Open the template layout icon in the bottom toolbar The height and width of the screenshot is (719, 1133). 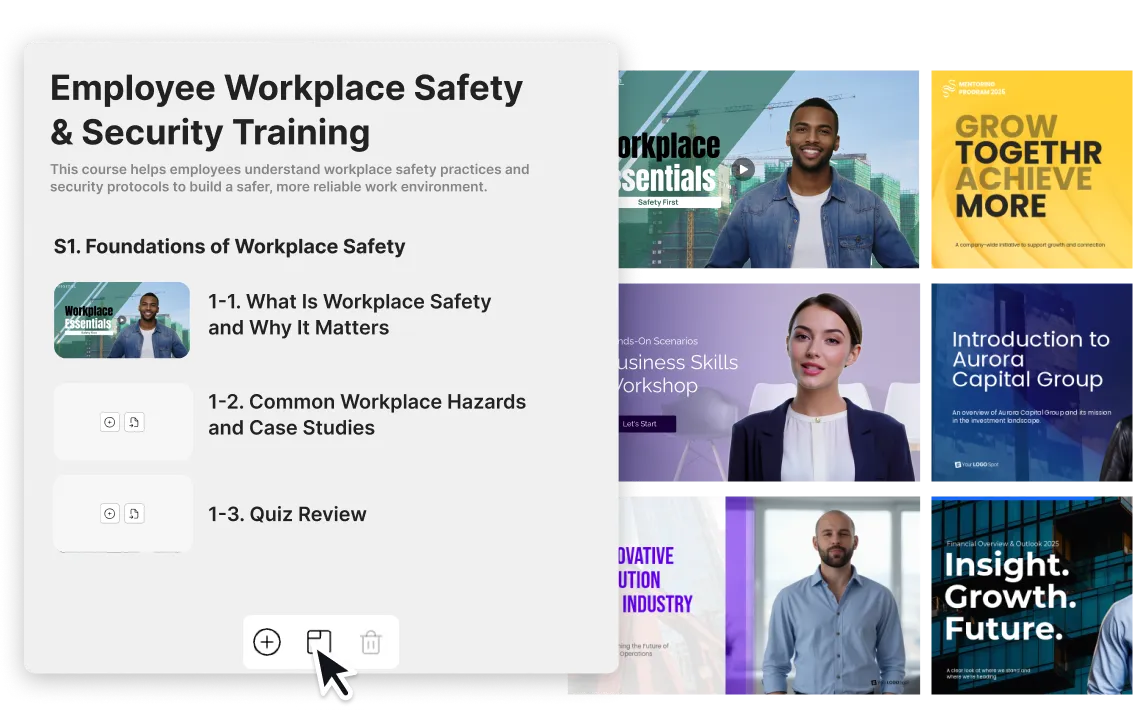(319, 642)
